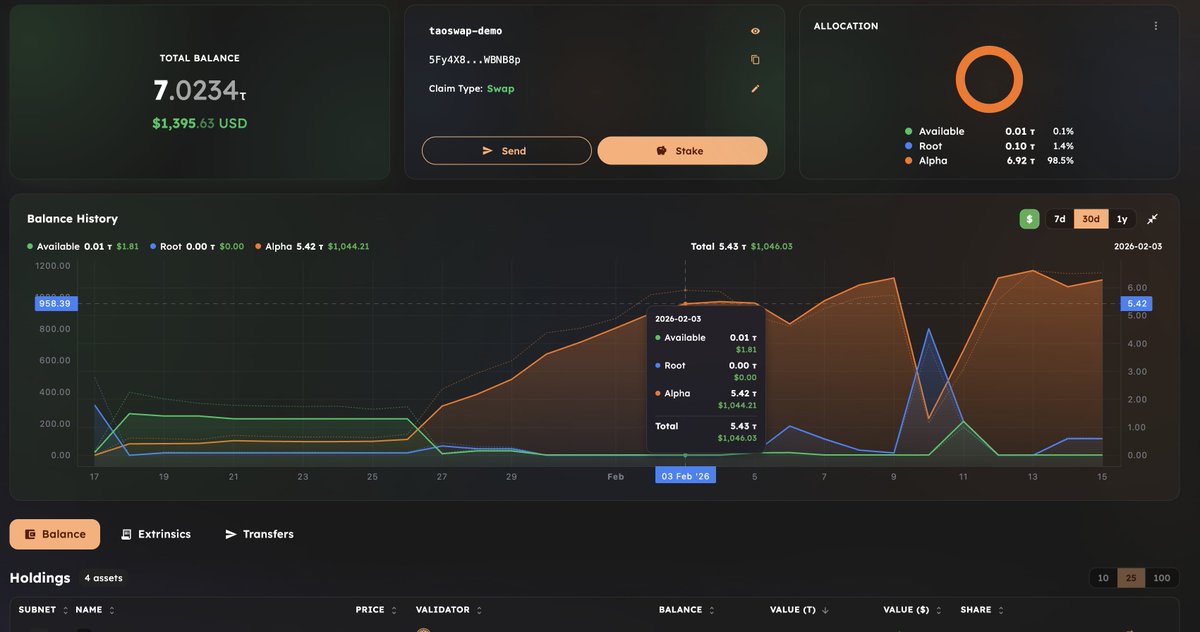Open the Extrinsics tab

(155, 534)
